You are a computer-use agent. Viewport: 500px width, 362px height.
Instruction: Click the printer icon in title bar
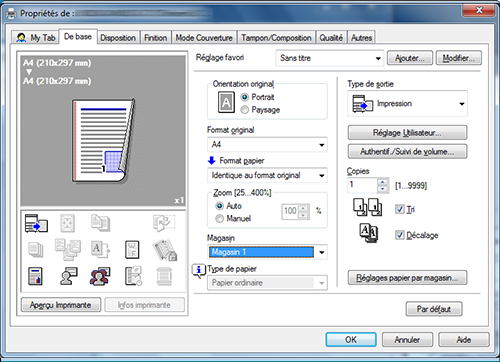pyautogui.click(x=11, y=14)
